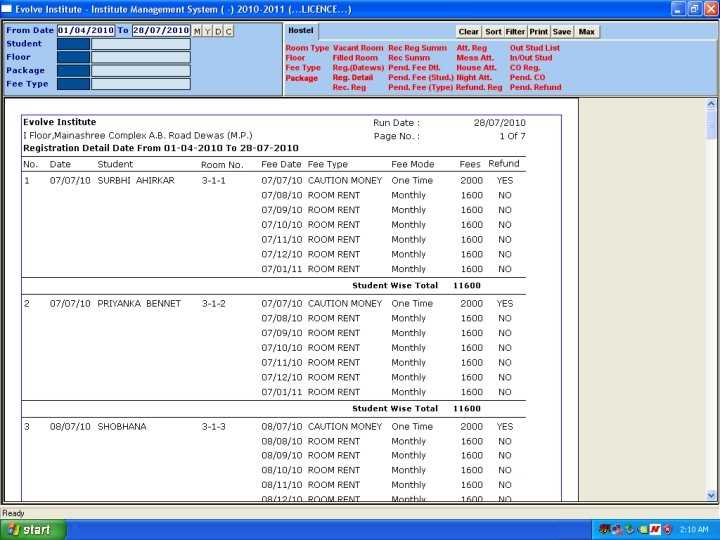
Task: Click the Y date shortcut button
Action: coord(208,31)
